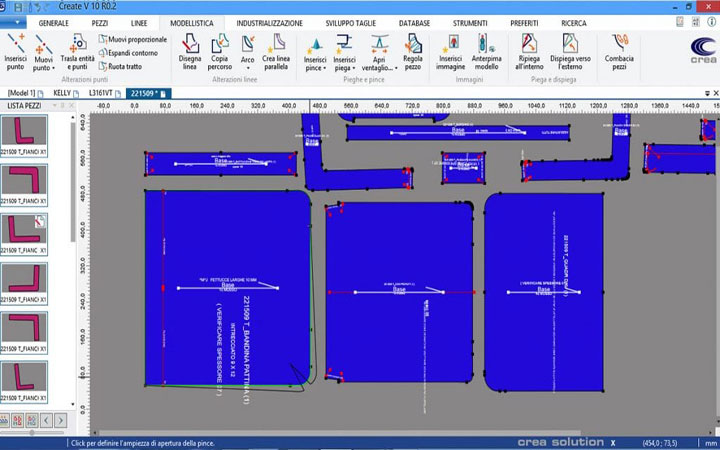Click the Regola pezzo icon
This screenshot has width=720, height=450.
pyautogui.click(x=412, y=50)
